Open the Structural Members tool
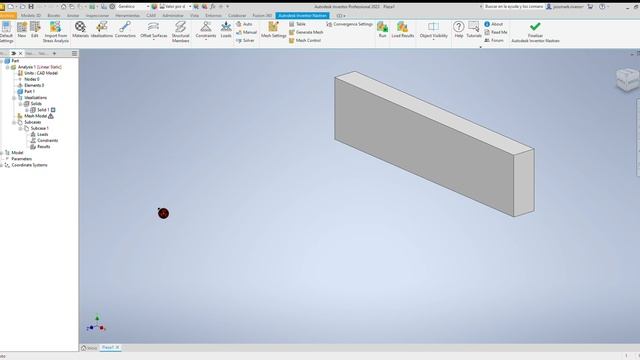This screenshot has height=360, width=640. pos(180,32)
